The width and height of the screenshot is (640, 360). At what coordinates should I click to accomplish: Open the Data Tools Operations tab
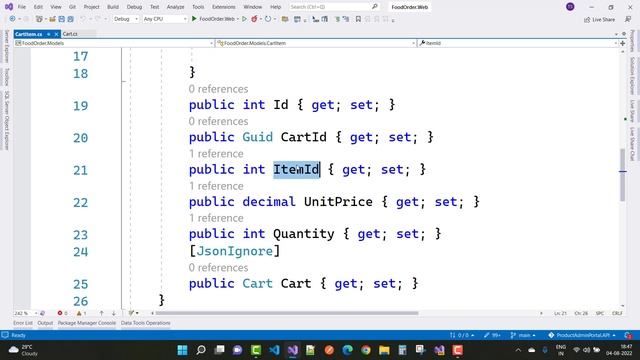pos(146,323)
